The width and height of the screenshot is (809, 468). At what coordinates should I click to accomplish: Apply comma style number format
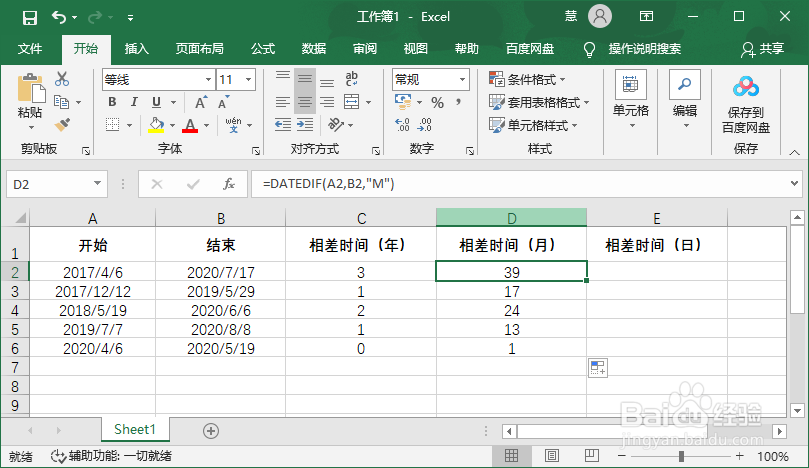click(x=459, y=102)
